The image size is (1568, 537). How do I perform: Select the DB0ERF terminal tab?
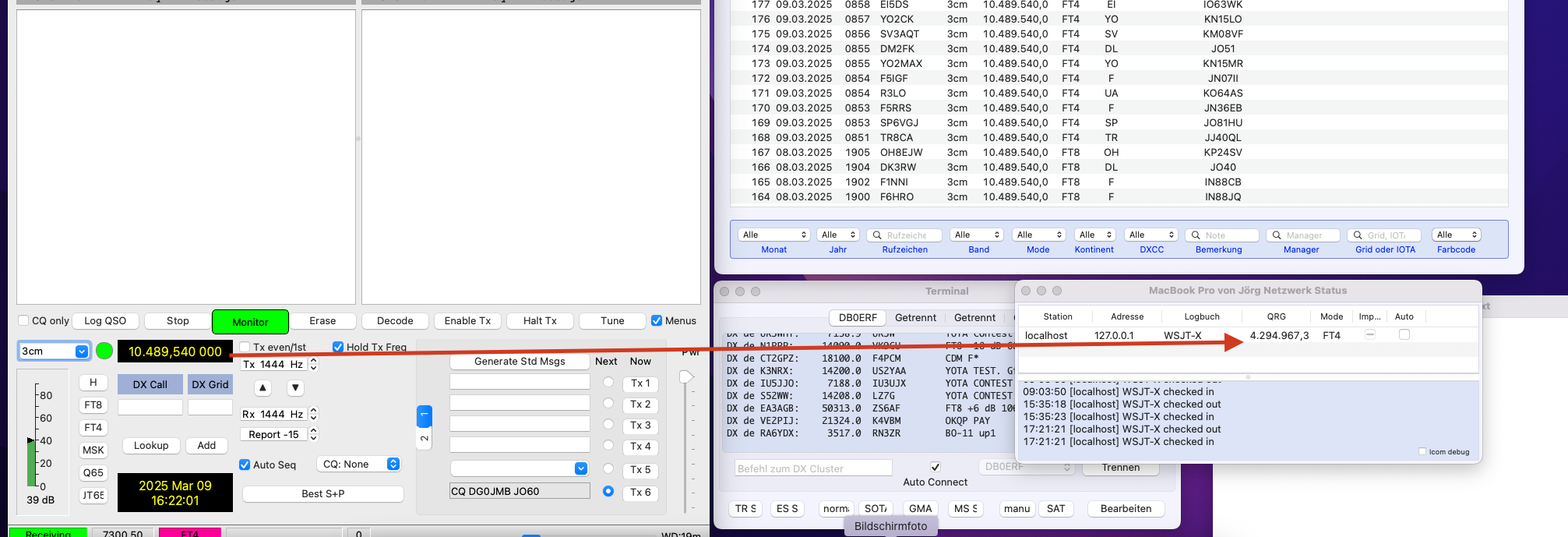(858, 317)
